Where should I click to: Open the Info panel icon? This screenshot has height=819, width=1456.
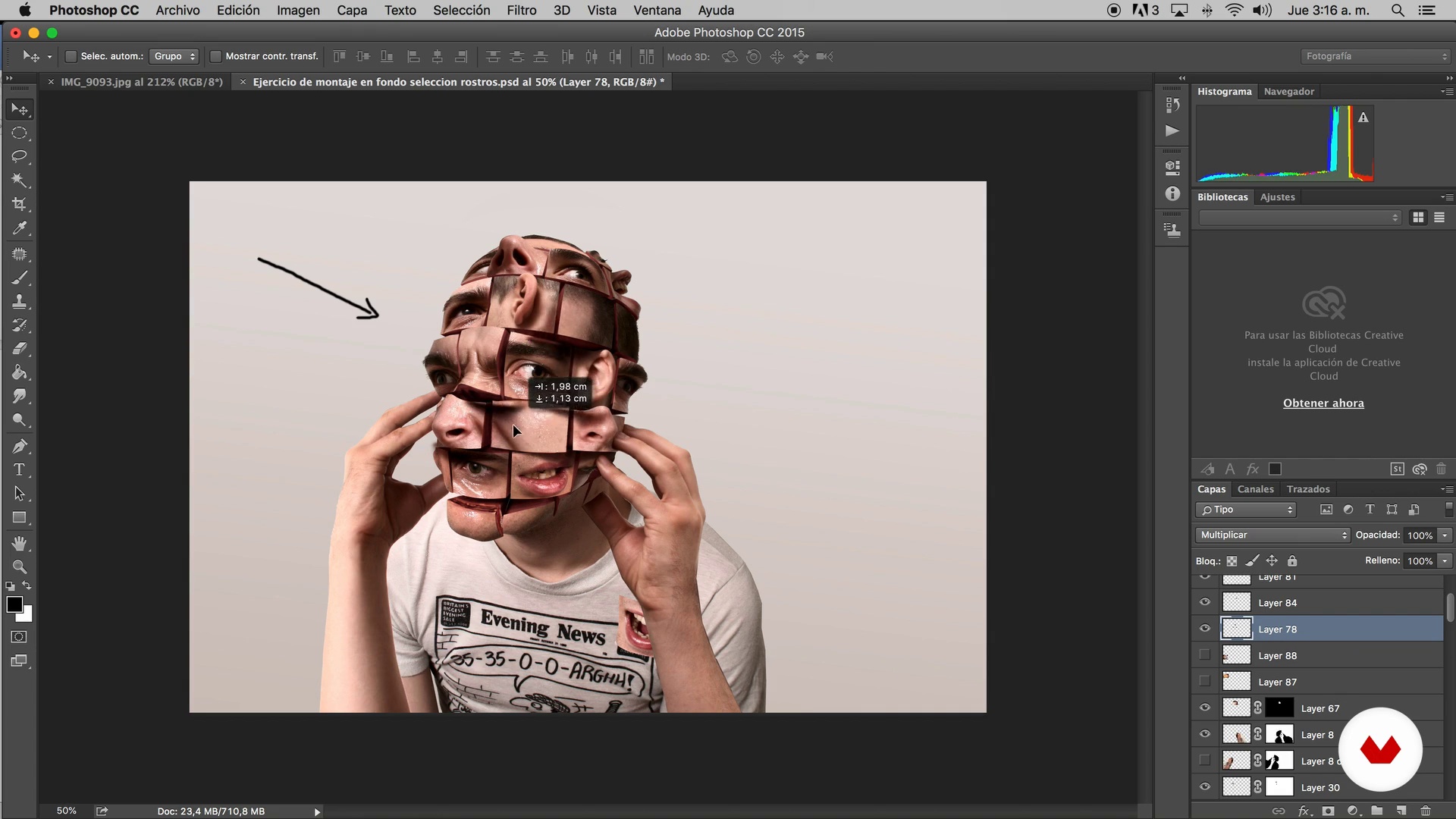[x=1172, y=193]
